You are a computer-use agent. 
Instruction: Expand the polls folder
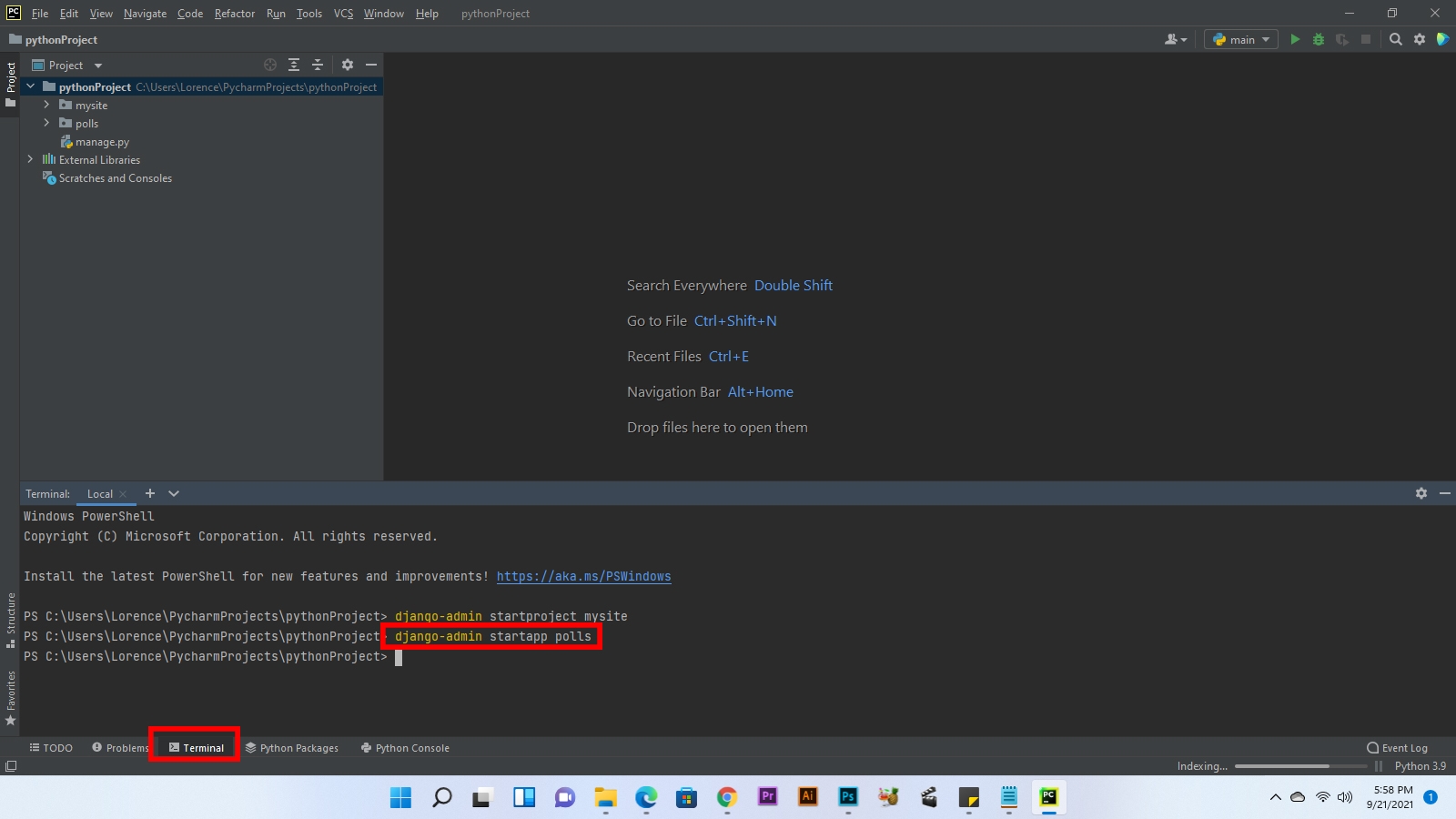(x=46, y=123)
